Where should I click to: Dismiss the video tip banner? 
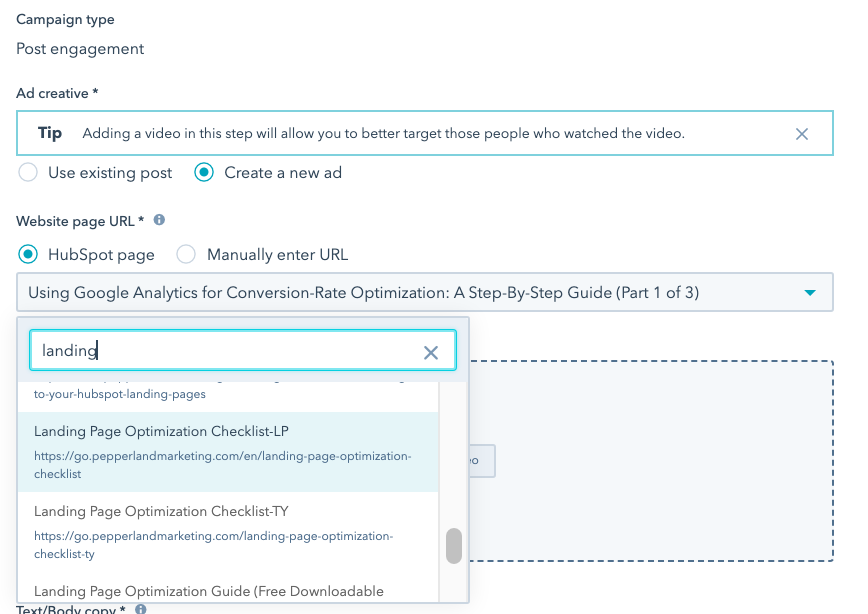[801, 134]
